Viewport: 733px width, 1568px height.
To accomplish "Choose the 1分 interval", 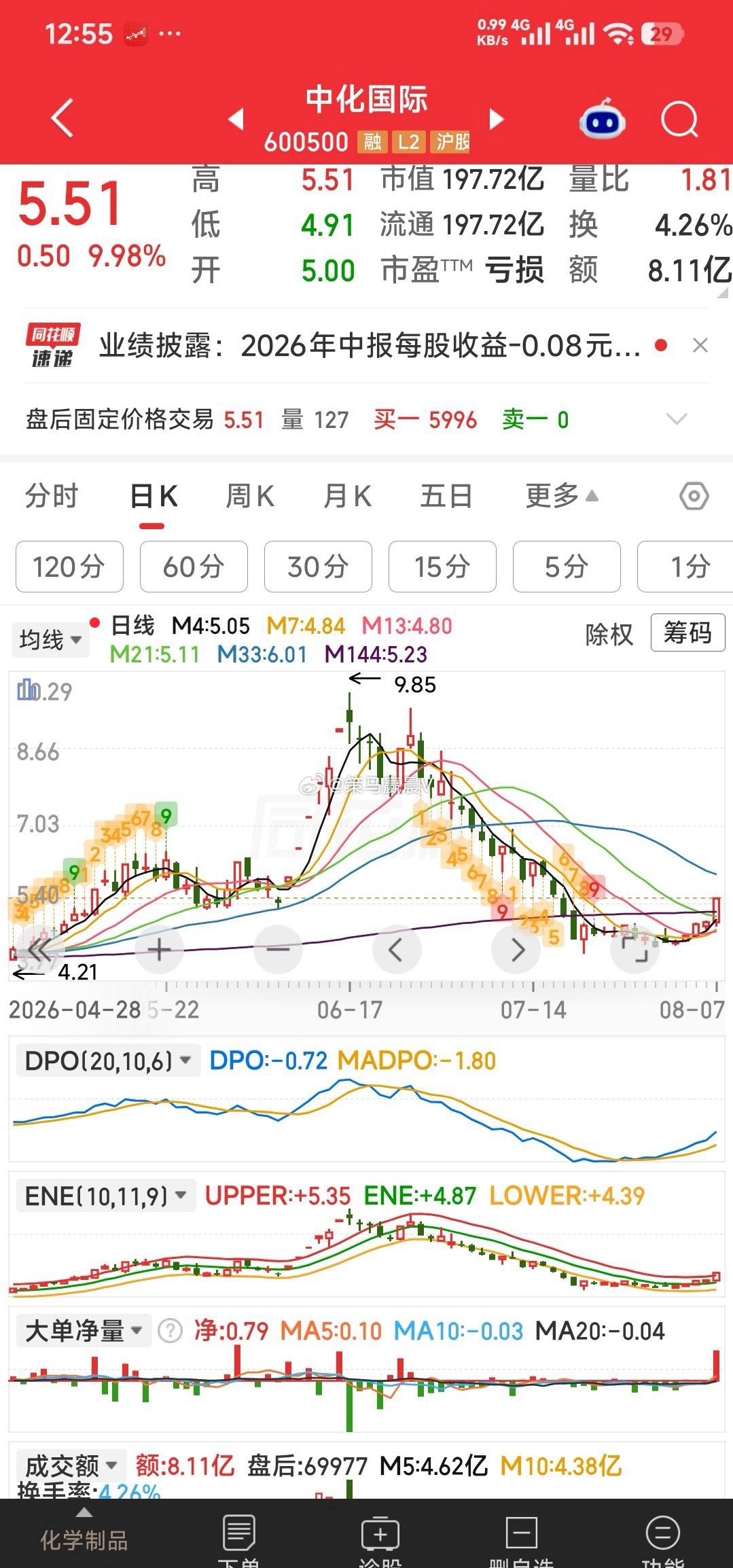I will click(685, 567).
